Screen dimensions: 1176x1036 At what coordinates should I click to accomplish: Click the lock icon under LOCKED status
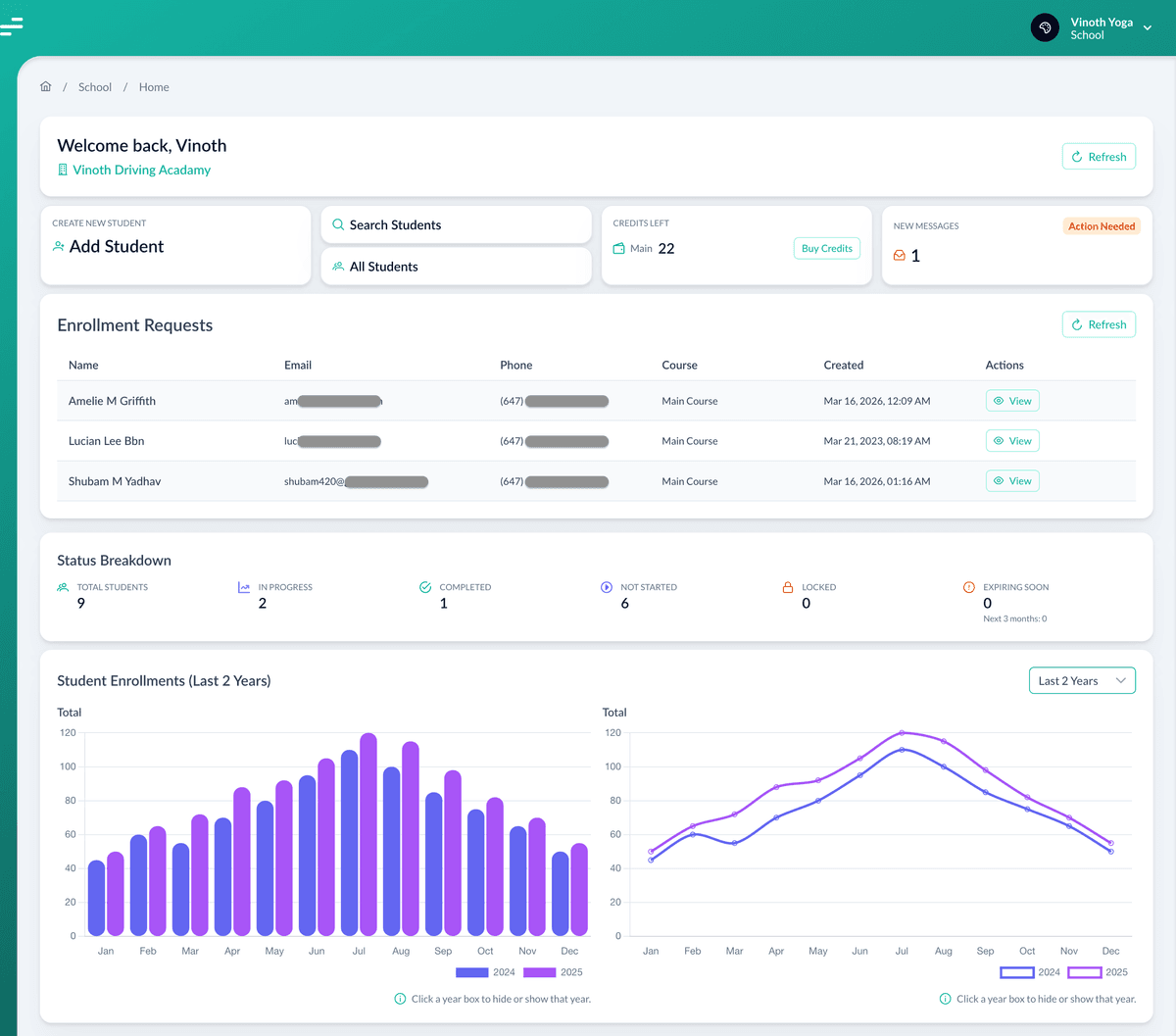pos(787,586)
